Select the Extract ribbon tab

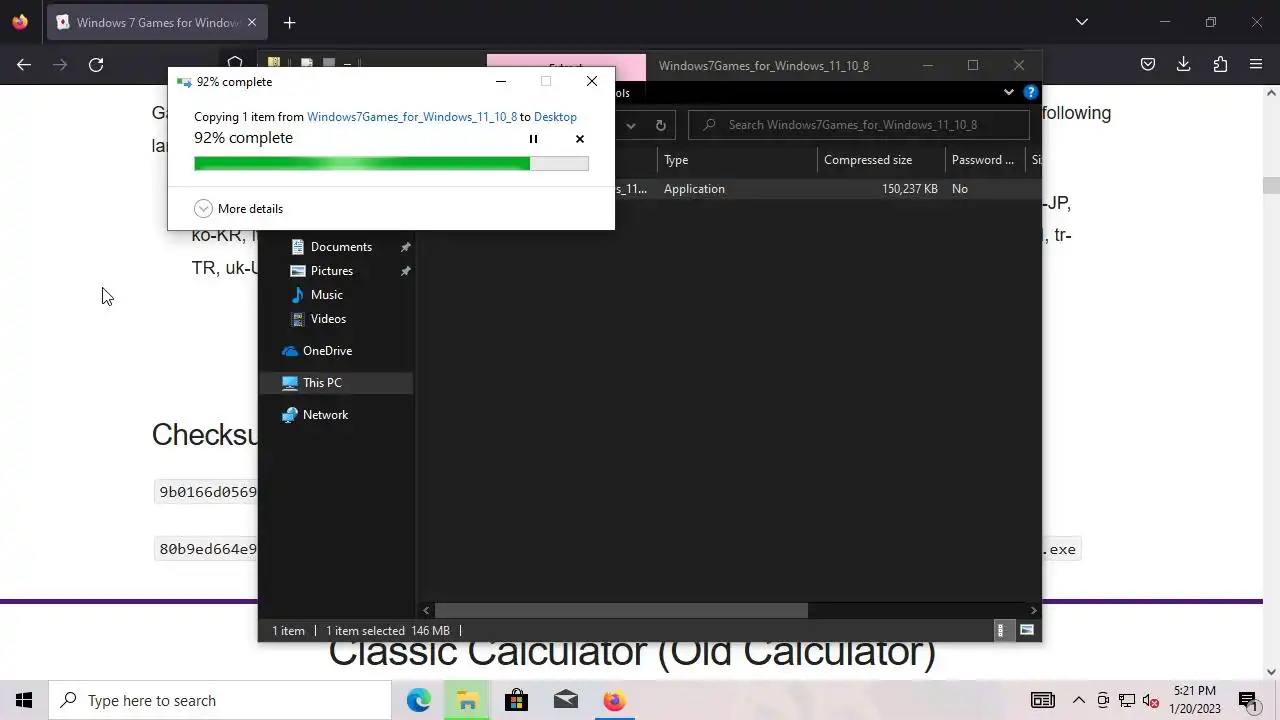coord(566,66)
